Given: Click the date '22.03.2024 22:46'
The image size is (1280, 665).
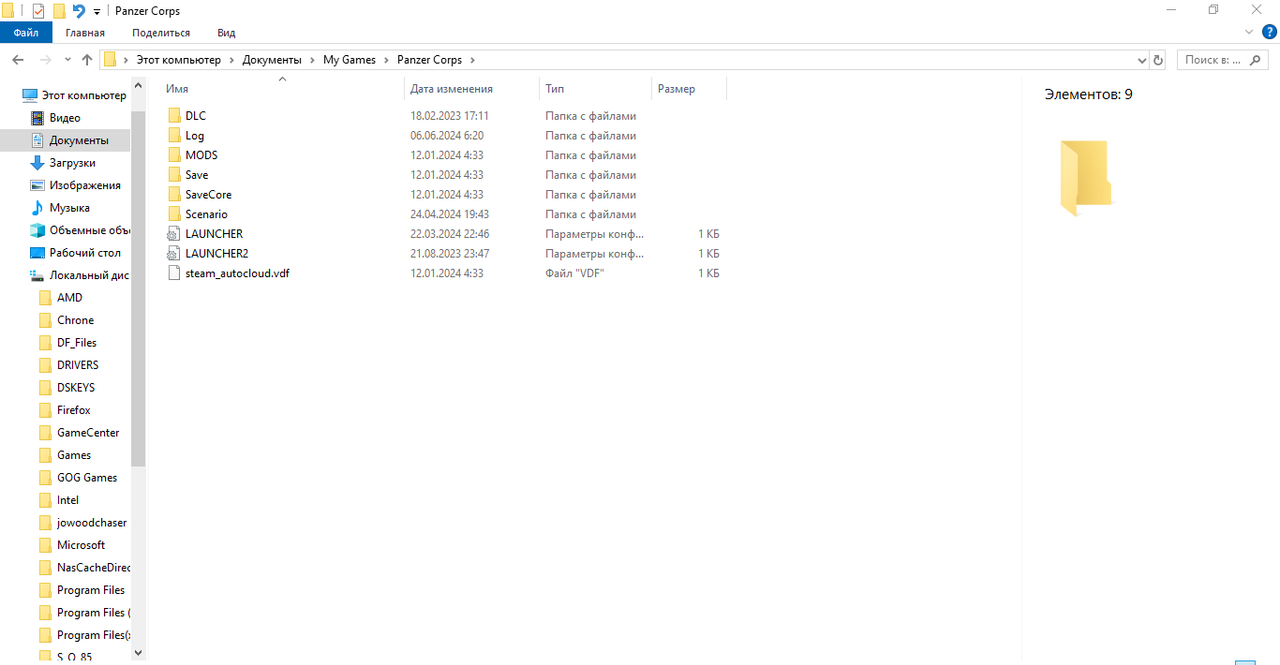Looking at the screenshot, I should (449, 234).
